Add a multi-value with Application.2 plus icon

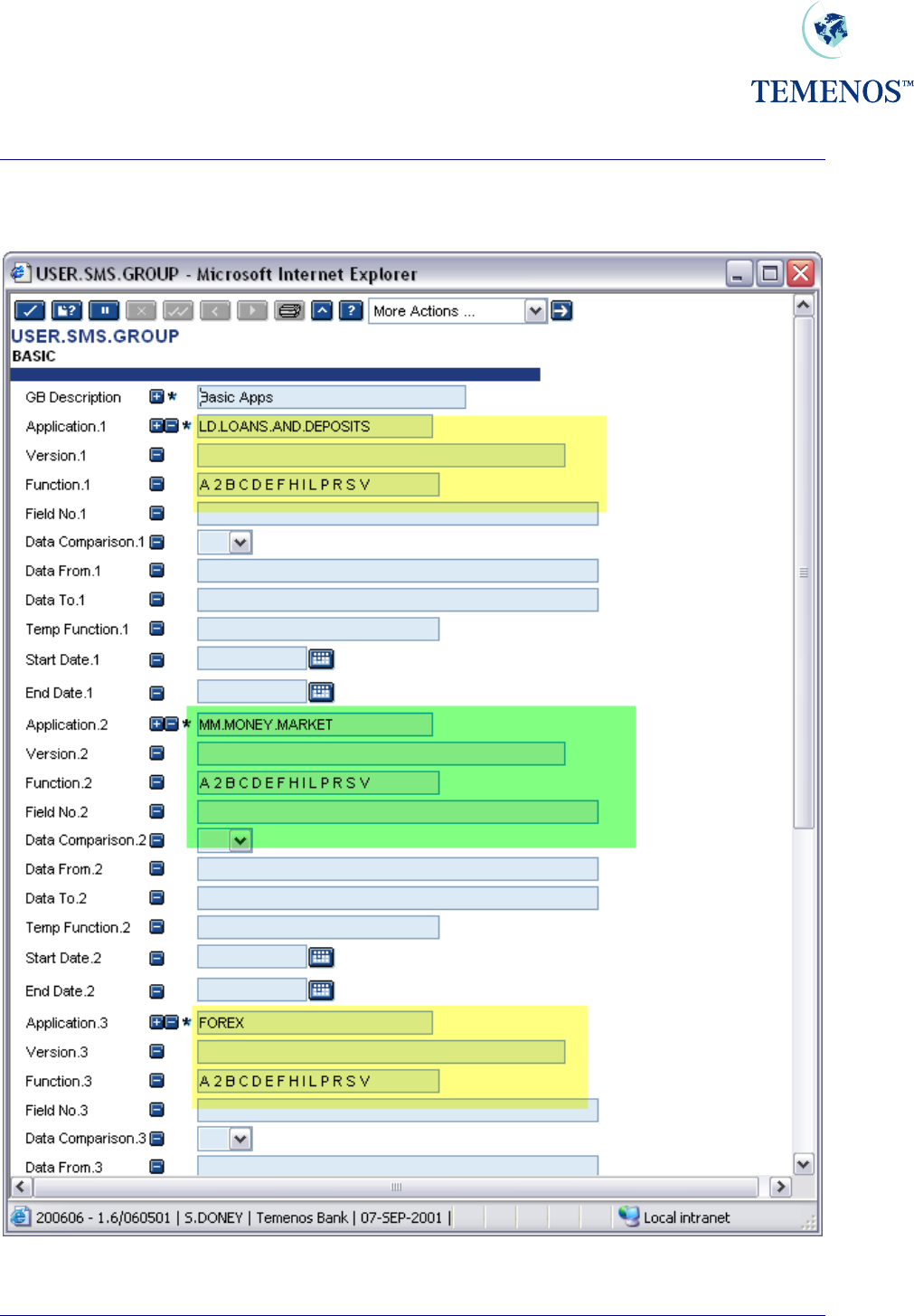tap(156, 724)
